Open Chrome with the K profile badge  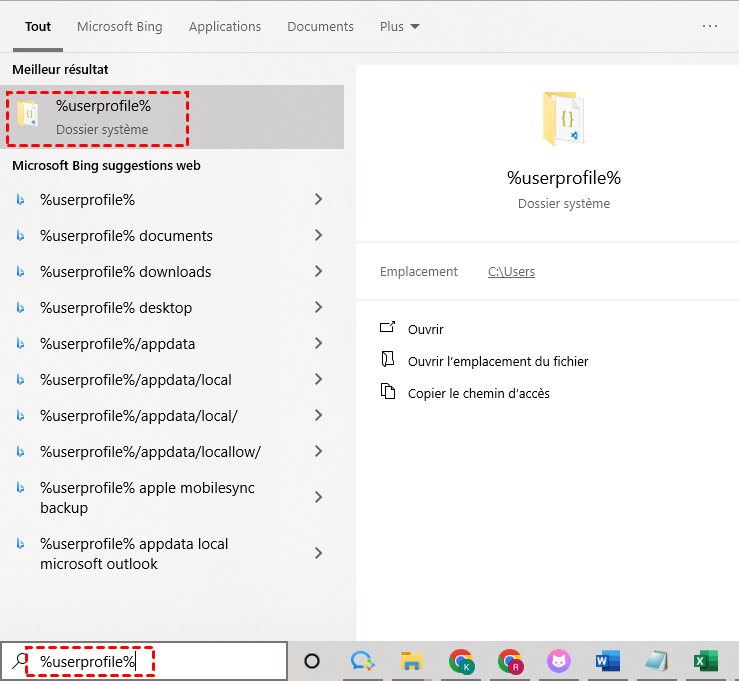[461, 661]
